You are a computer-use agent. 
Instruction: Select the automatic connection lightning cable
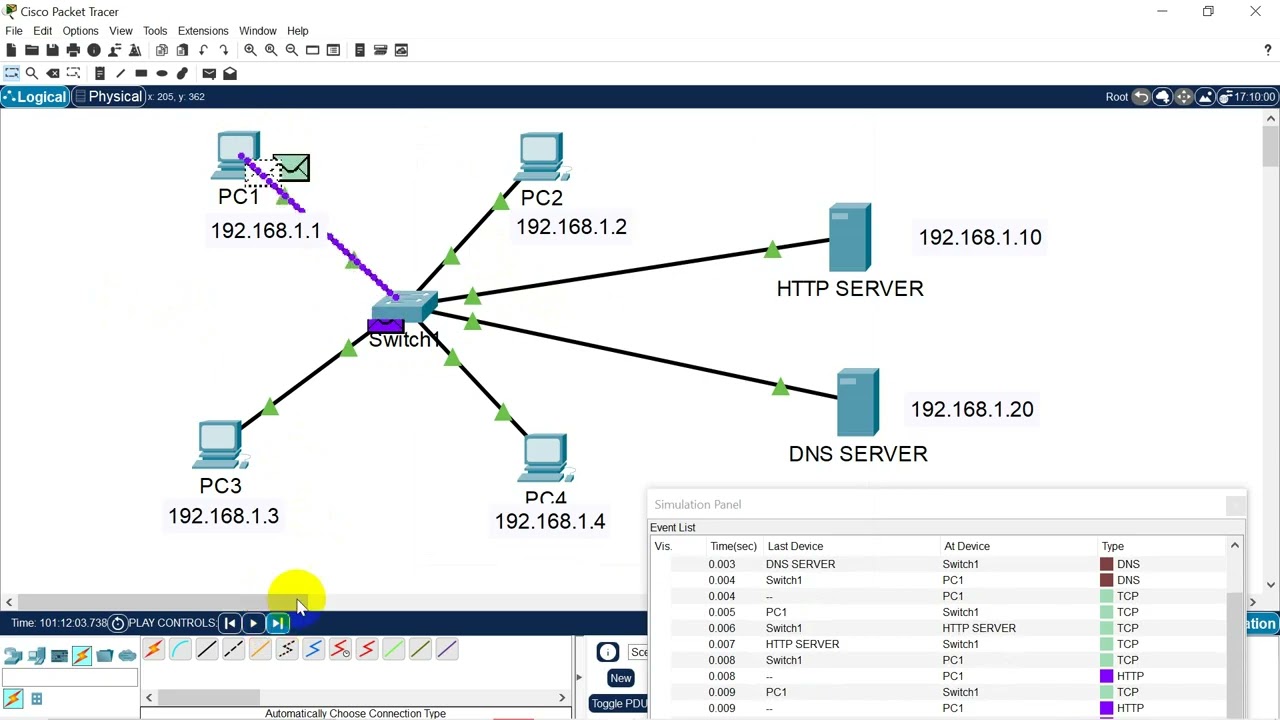pos(154,650)
